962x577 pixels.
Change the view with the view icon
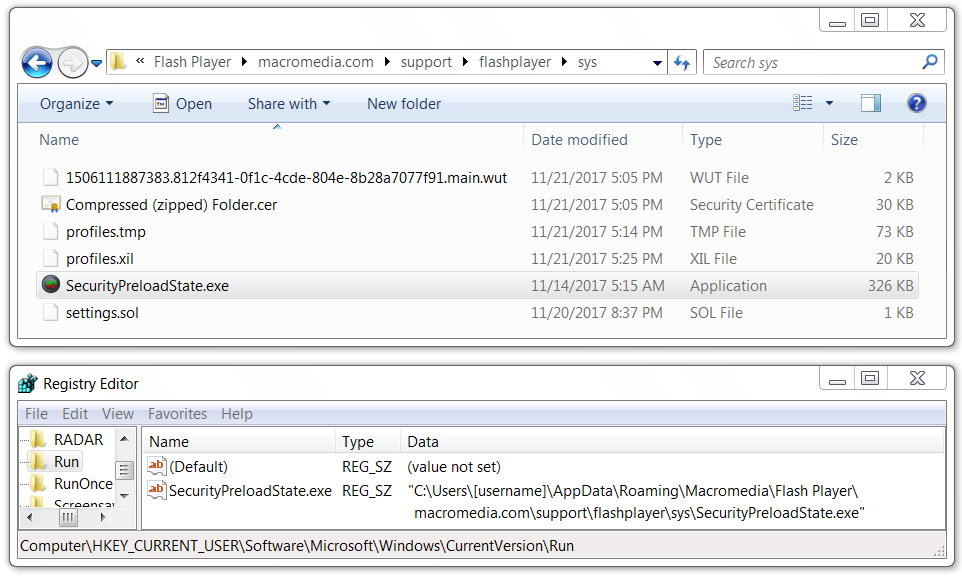tap(802, 103)
